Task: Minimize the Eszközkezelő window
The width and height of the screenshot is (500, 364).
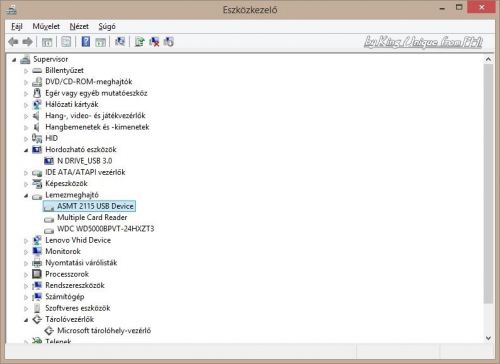Action: click(x=442, y=8)
